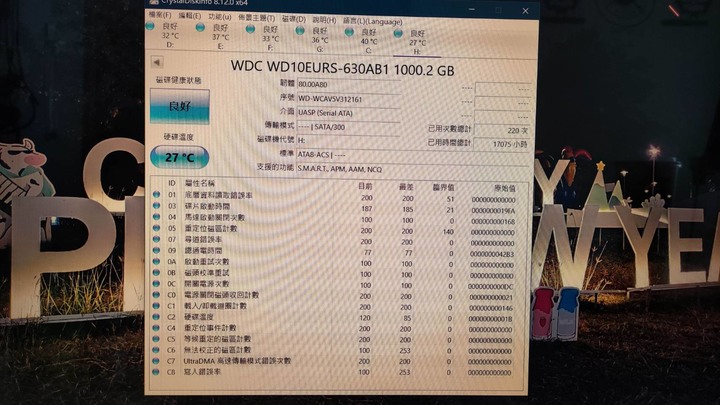Click the 27 °C temperature button
The width and height of the screenshot is (720, 405).
[180, 158]
